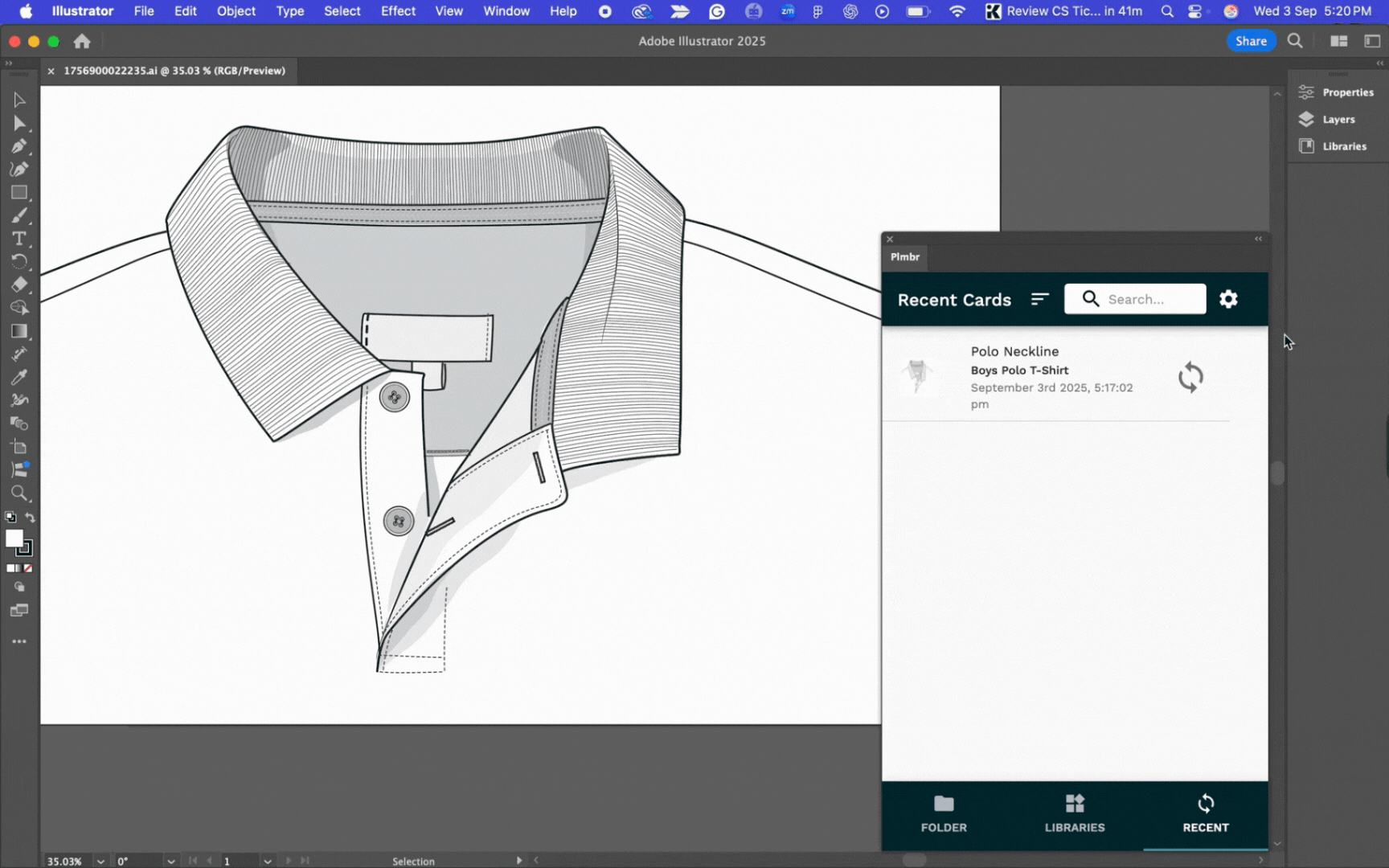Sync the Polo Neckline card
Screen dimensions: 1389x868
coord(1191,376)
